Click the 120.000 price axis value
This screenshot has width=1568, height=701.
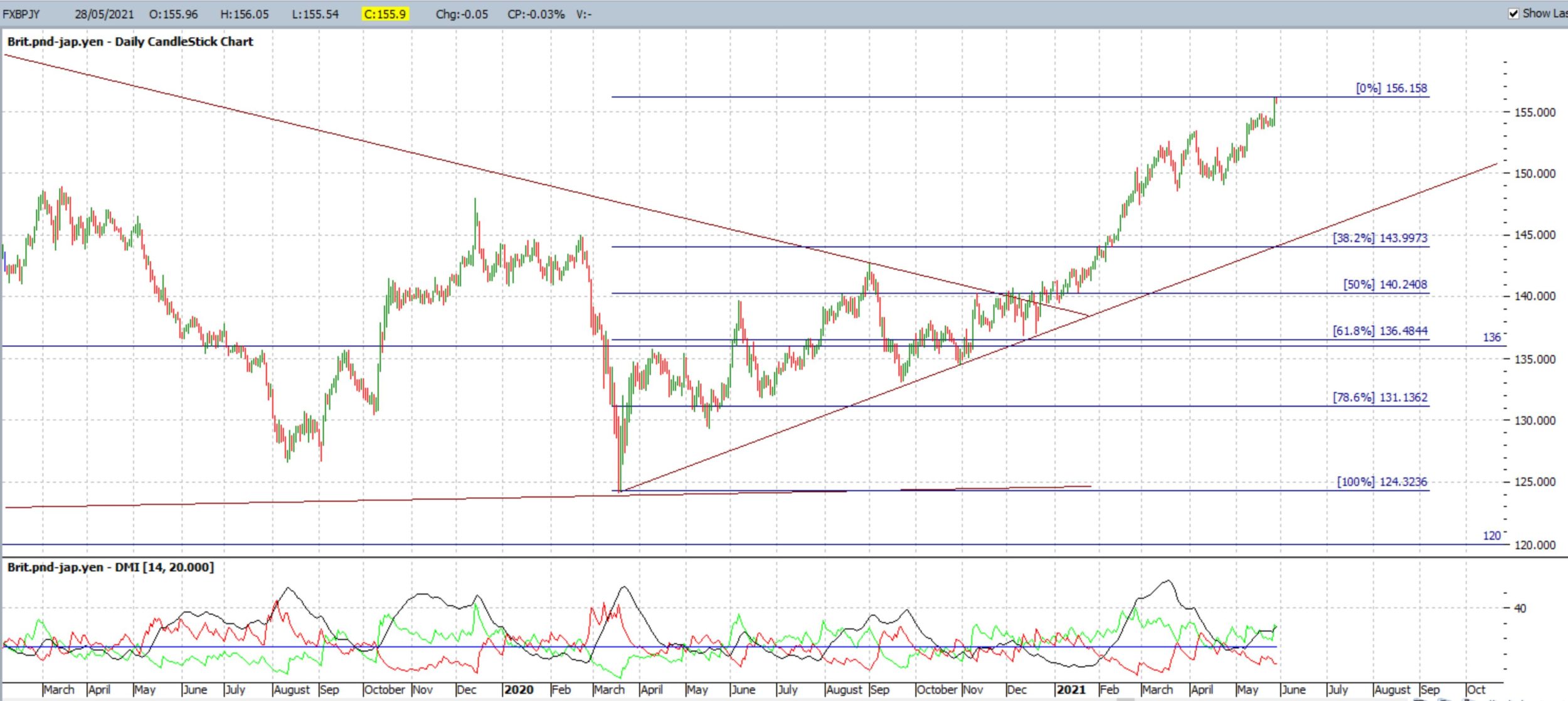pos(1535,545)
